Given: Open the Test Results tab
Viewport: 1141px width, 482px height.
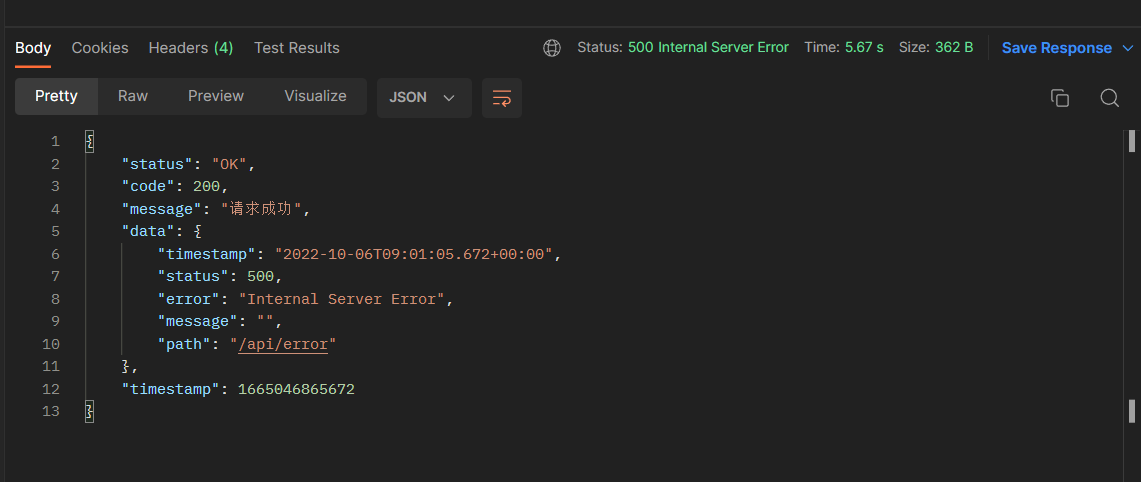Looking at the screenshot, I should [297, 48].
